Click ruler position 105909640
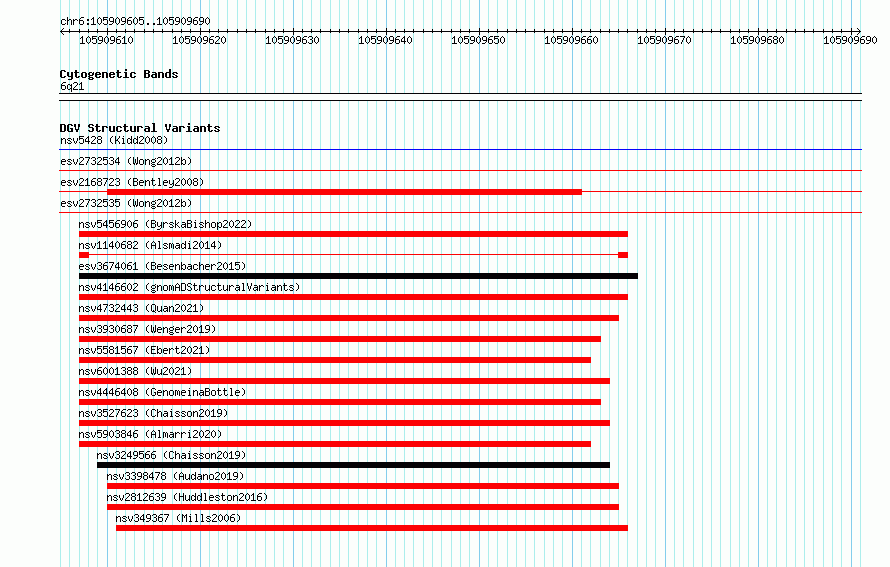 click(385, 40)
